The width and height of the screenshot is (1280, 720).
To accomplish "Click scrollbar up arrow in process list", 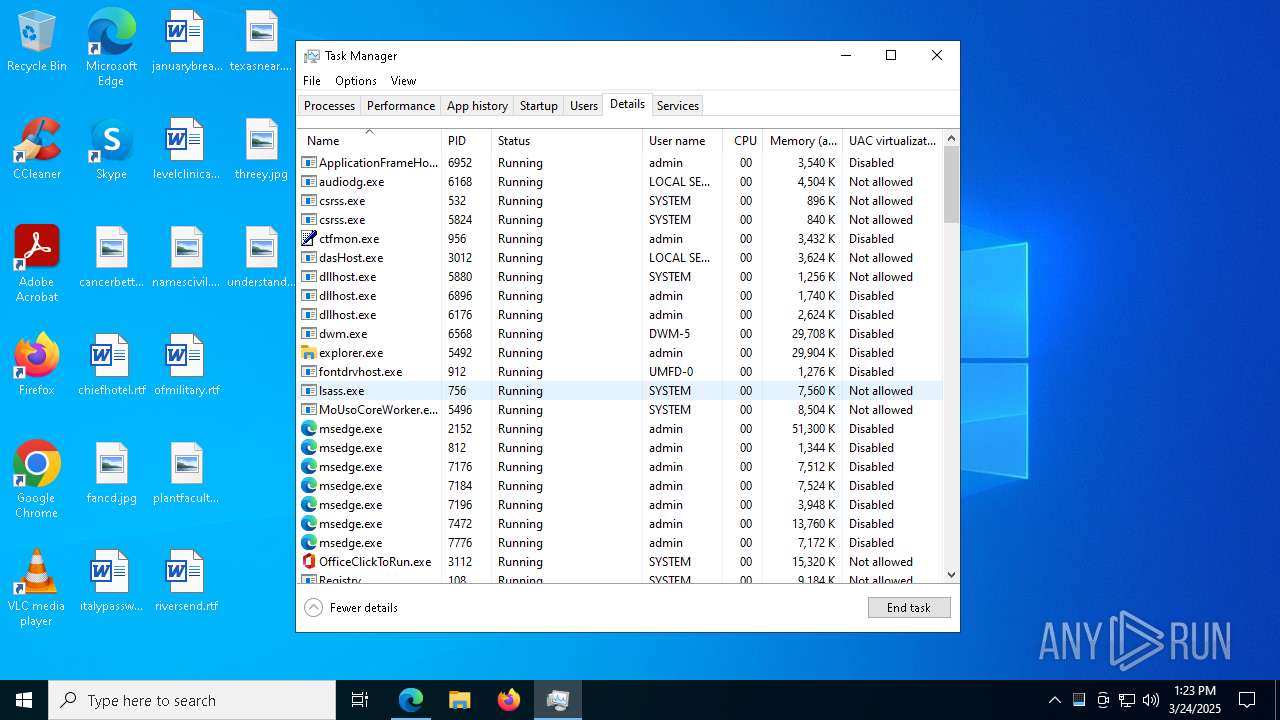I will click(951, 138).
